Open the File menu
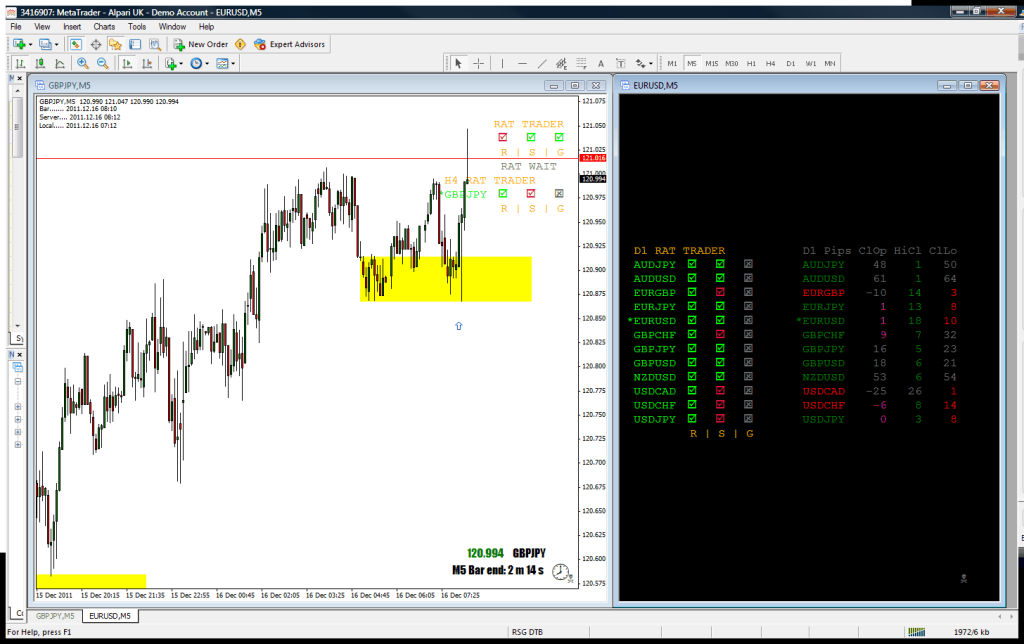 (x=16, y=27)
